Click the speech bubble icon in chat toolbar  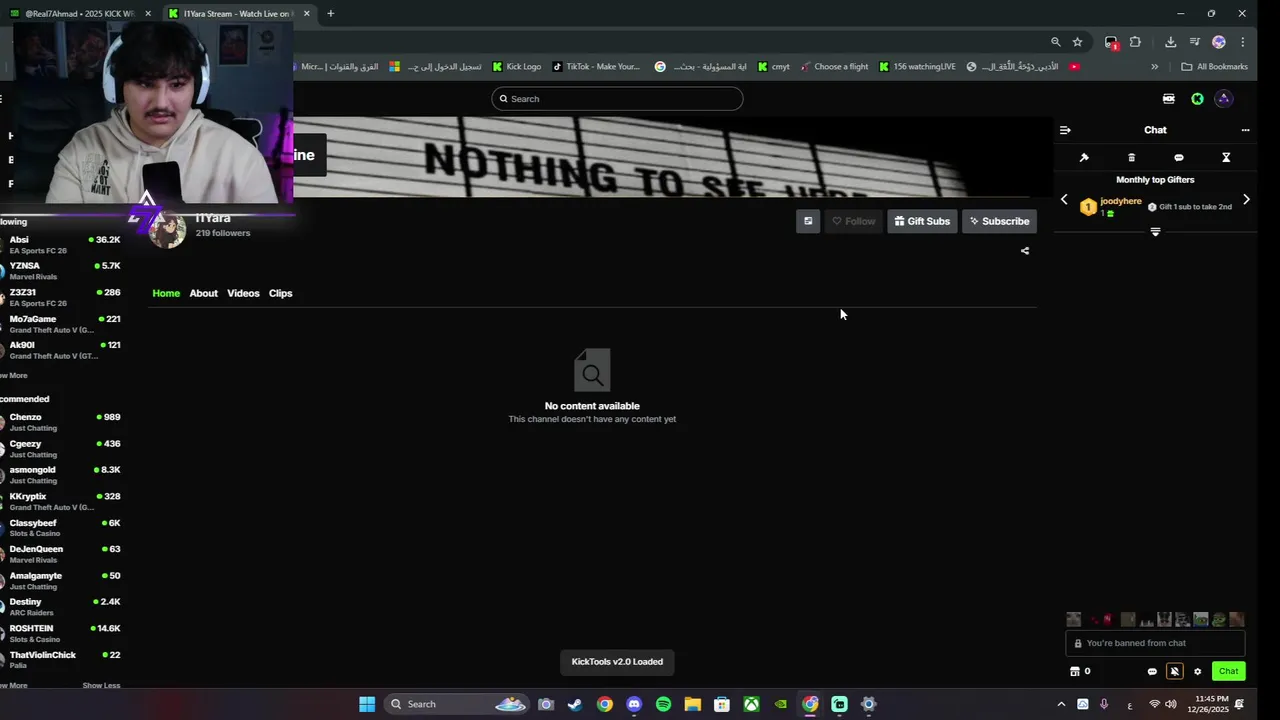pyautogui.click(x=1178, y=158)
